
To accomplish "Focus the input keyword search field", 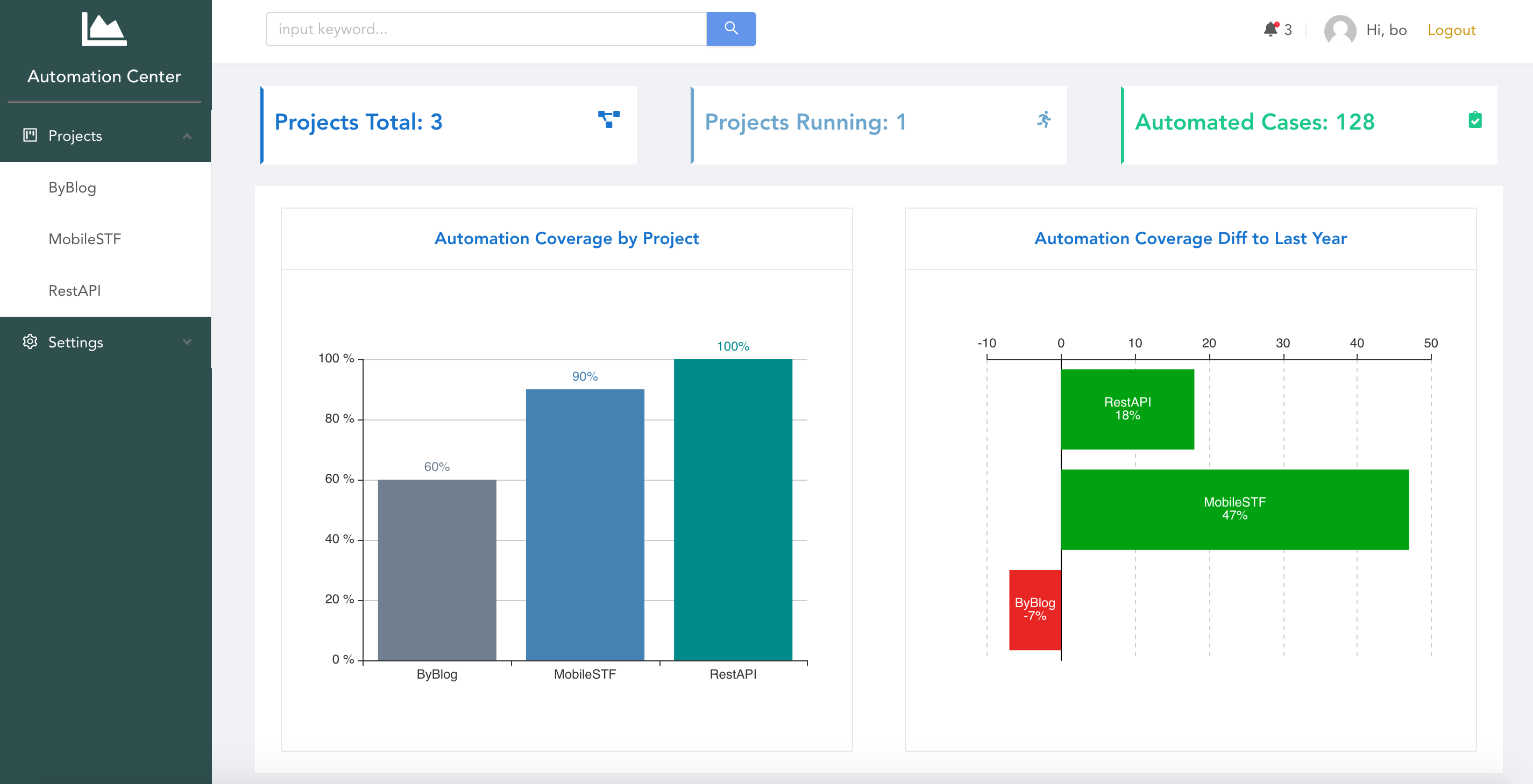I will coord(486,28).
